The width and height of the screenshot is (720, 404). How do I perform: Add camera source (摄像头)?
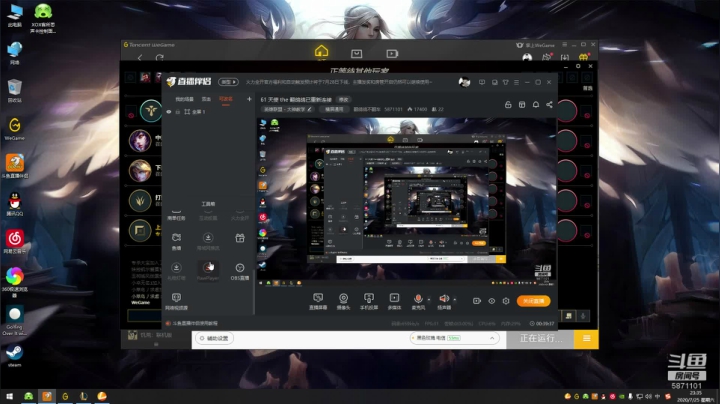343,301
